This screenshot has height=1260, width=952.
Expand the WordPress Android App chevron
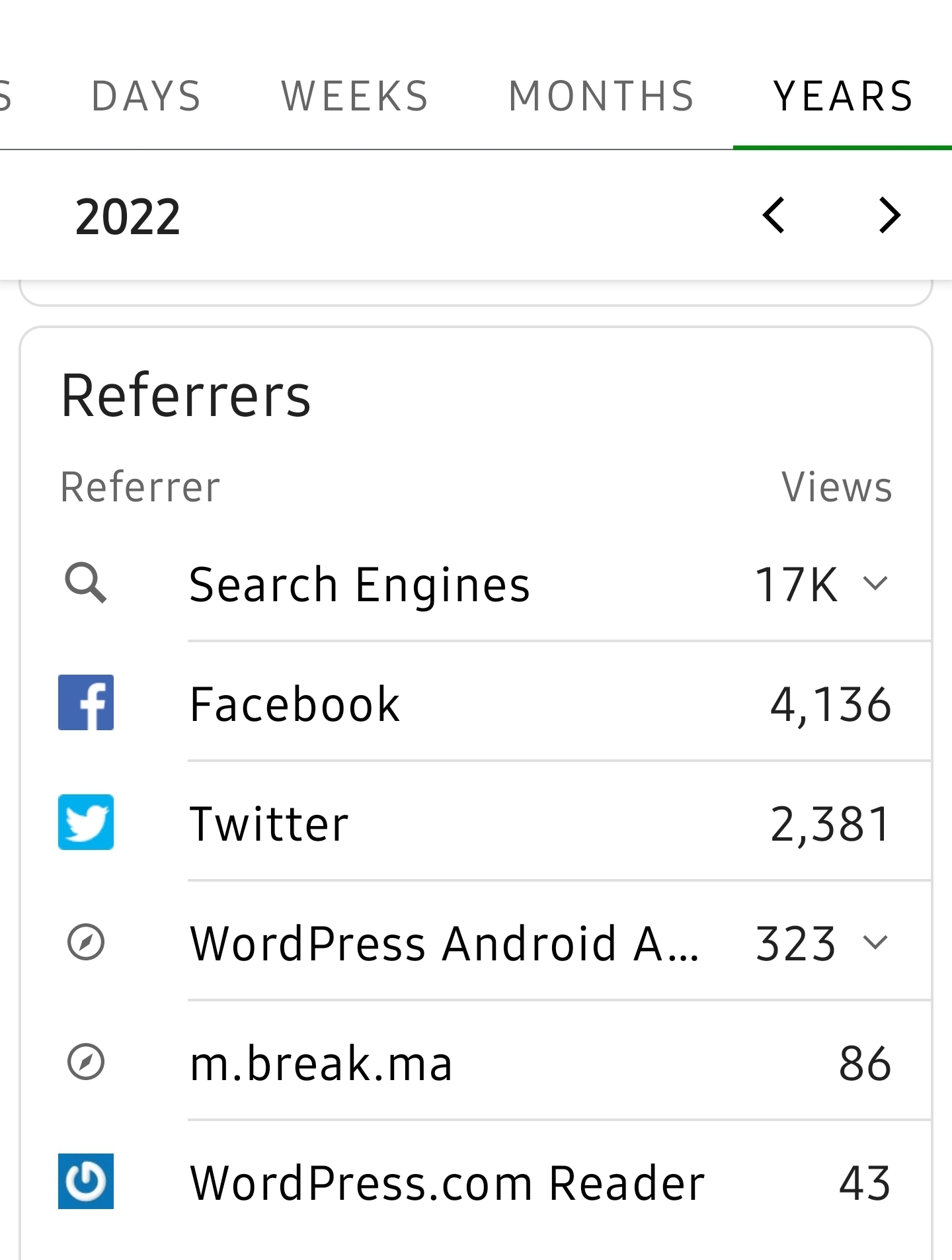(875, 942)
